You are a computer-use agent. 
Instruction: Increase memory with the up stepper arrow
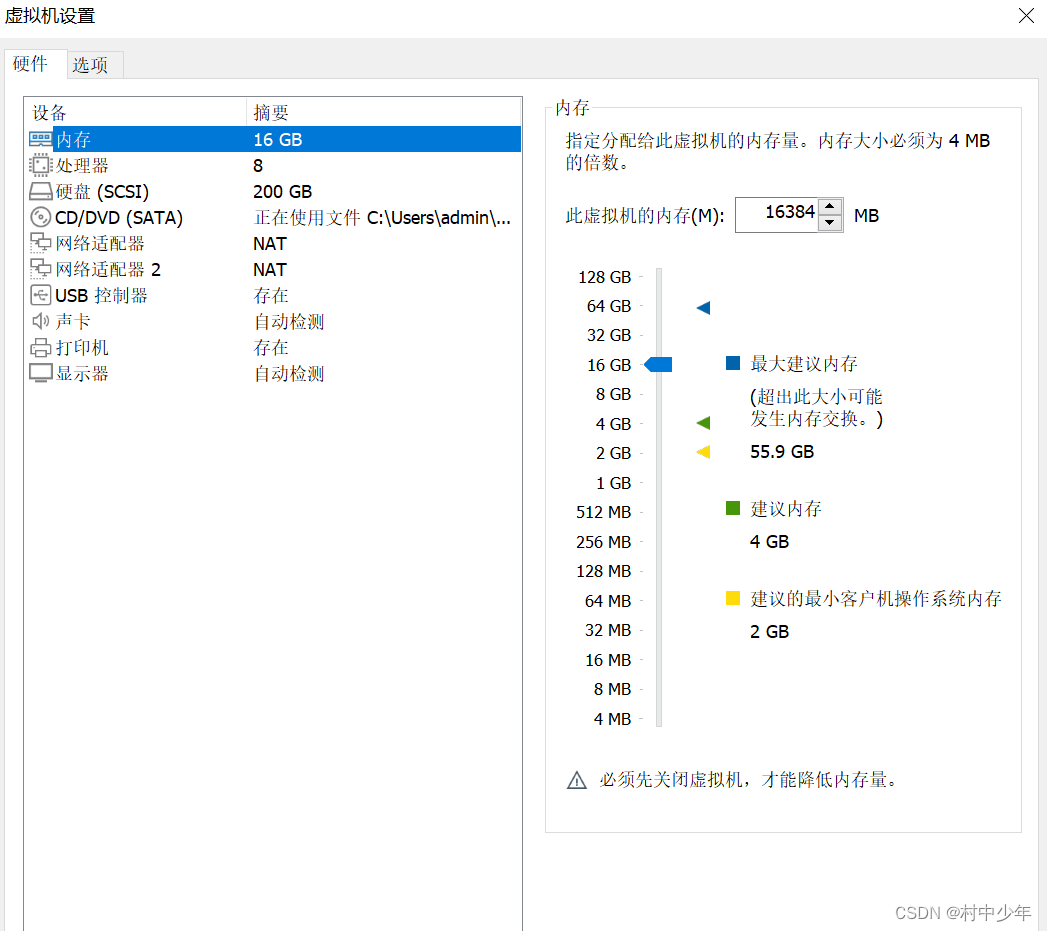pos(829,207)
